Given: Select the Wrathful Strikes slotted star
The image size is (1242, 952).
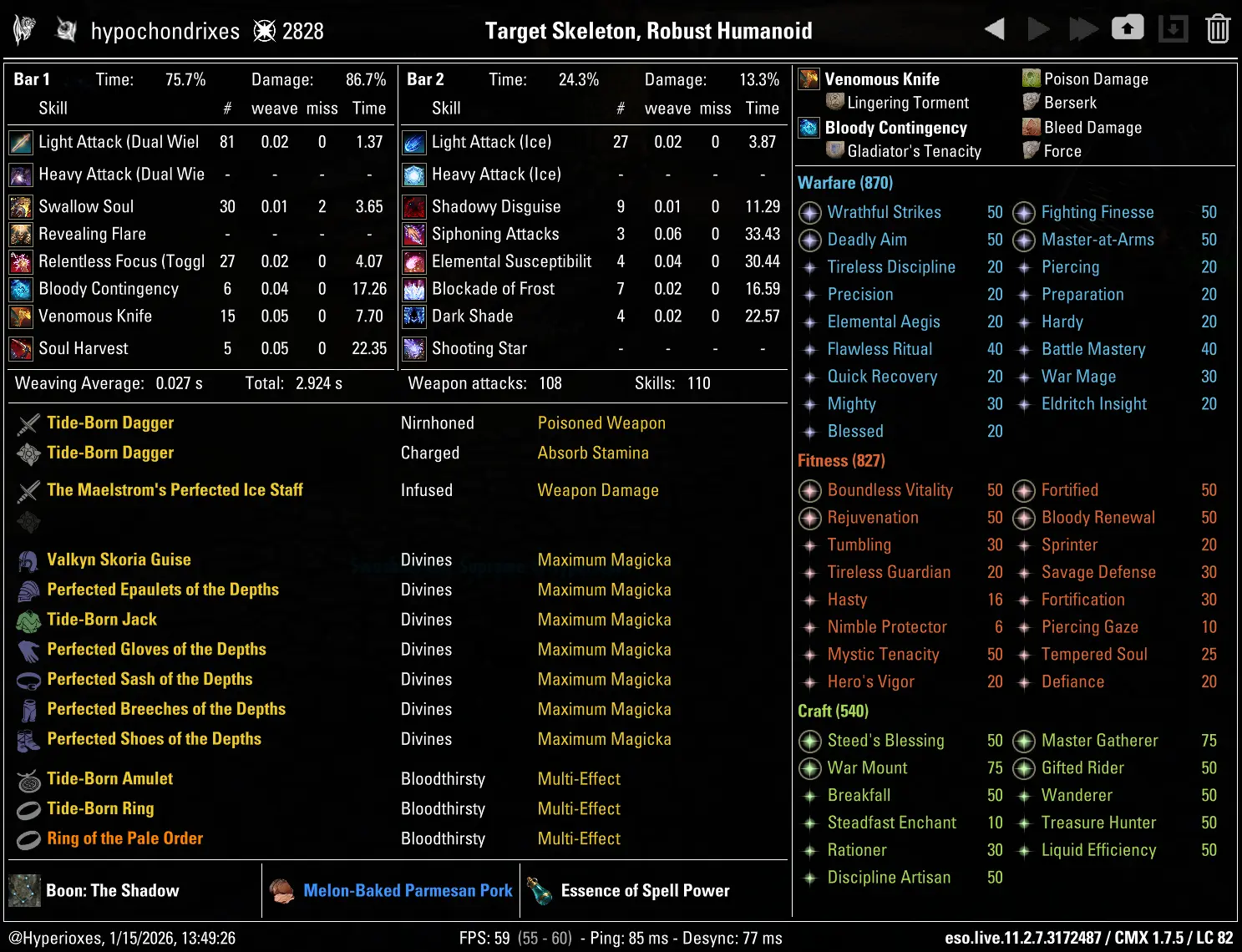Looking at the screenshot, I should (809, 213).
